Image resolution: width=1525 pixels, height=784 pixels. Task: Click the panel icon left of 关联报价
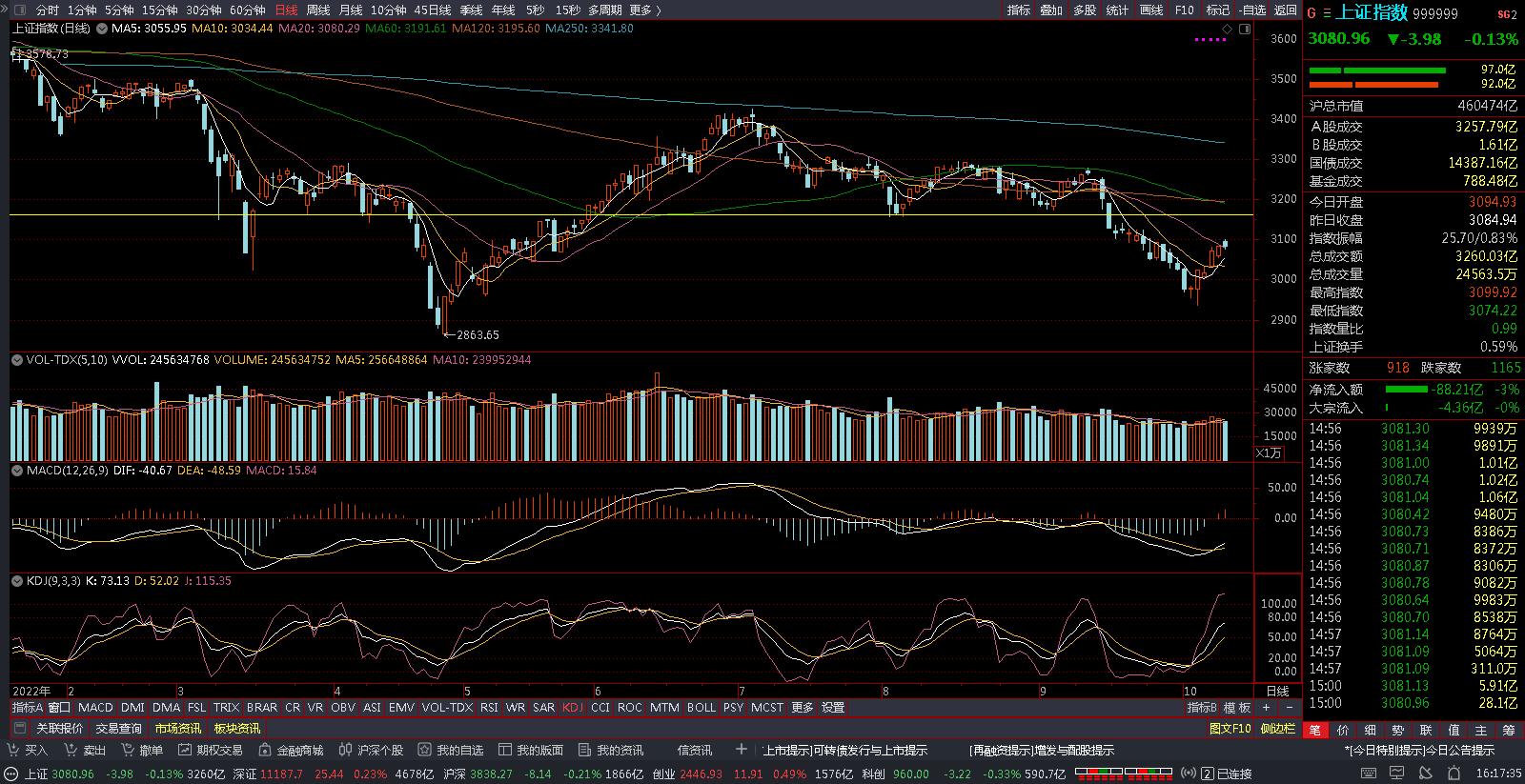[x=19, y=729]
